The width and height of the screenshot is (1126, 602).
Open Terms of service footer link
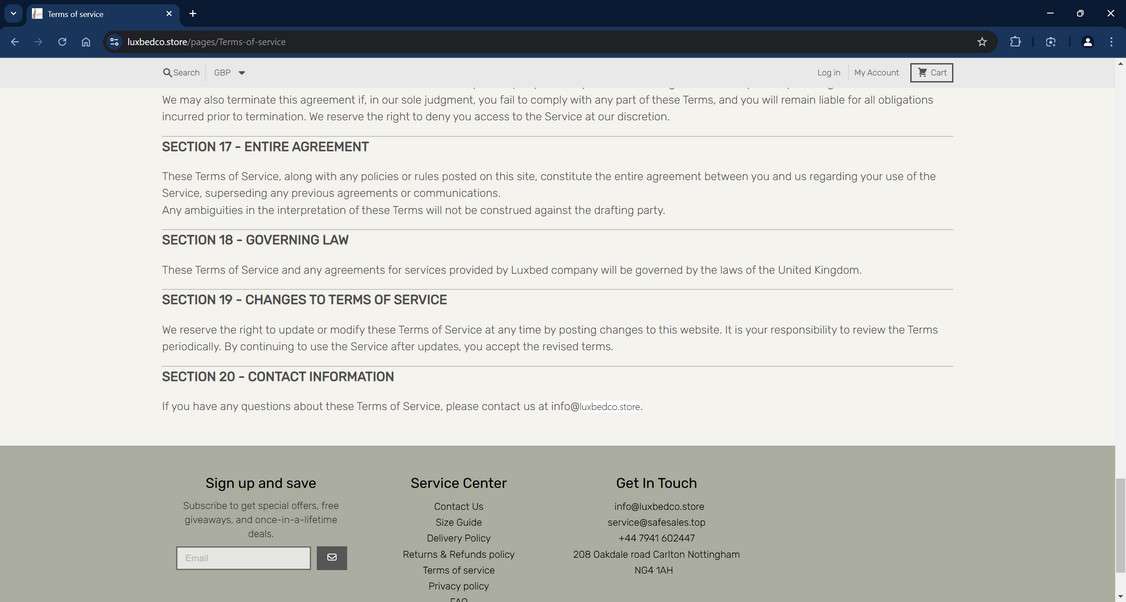458,570
